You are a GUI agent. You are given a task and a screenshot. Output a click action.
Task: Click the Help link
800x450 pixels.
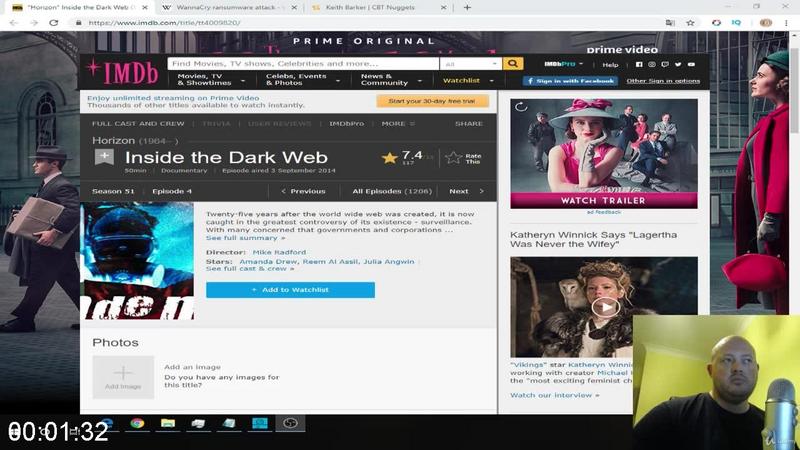[x=610, y=65]
